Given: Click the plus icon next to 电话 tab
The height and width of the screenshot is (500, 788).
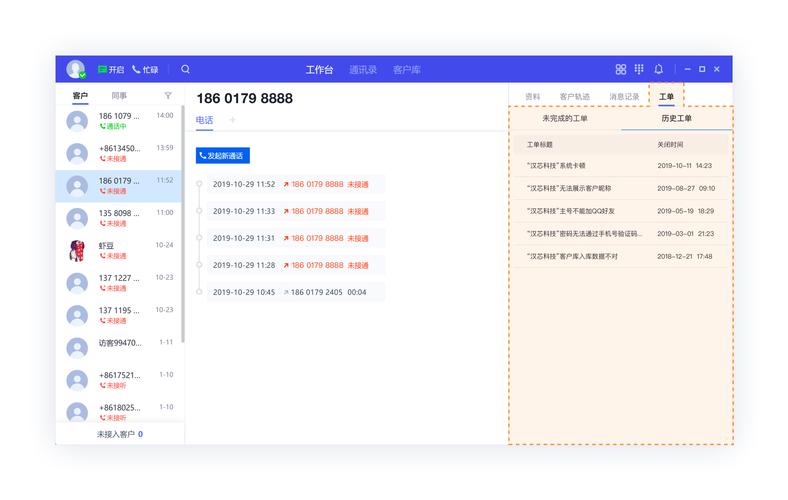Looking at the screenshot, I should tap(233, 120).
